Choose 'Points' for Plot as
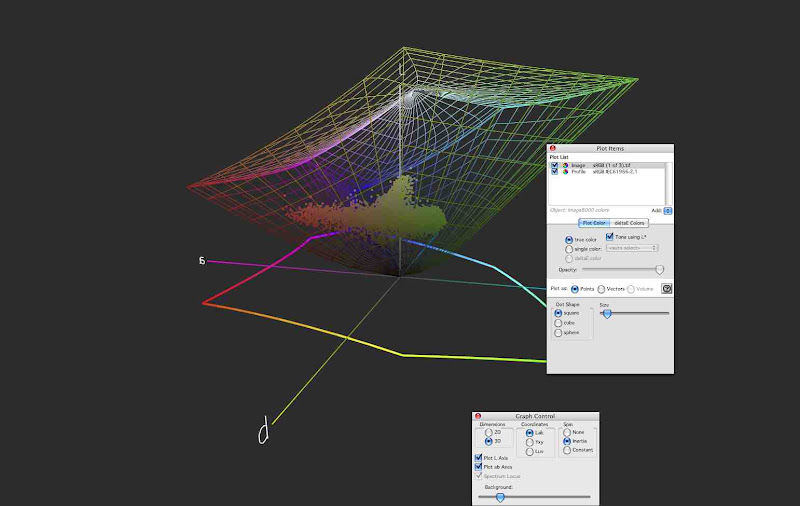 [575, 289]
